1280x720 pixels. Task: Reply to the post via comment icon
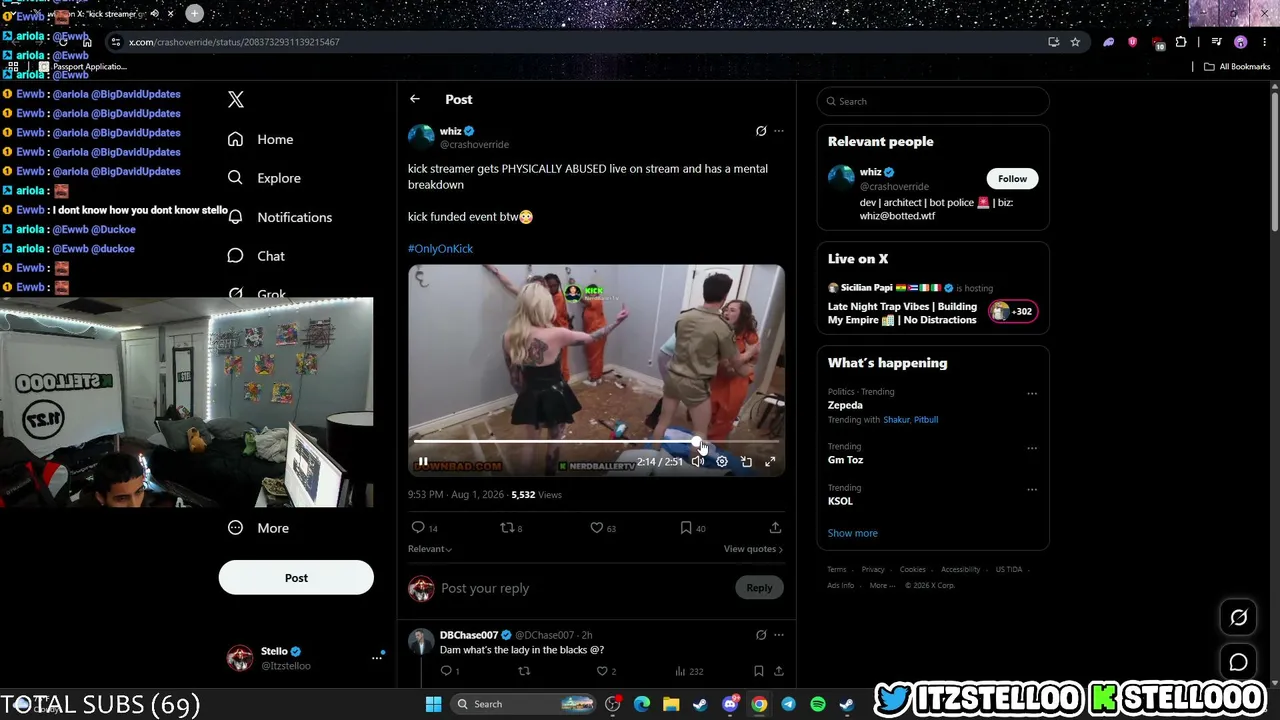[x=418, y=528]
